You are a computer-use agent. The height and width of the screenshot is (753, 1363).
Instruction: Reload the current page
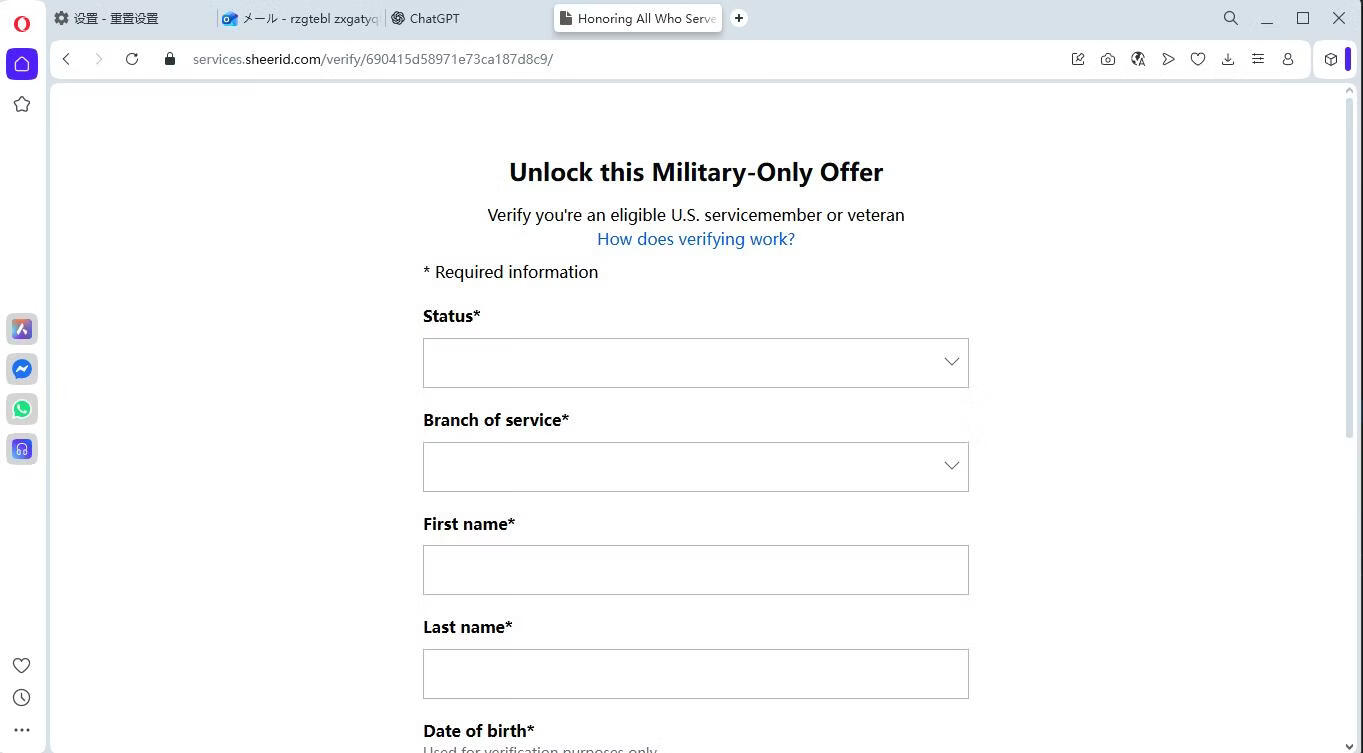(x=132, y=59)
